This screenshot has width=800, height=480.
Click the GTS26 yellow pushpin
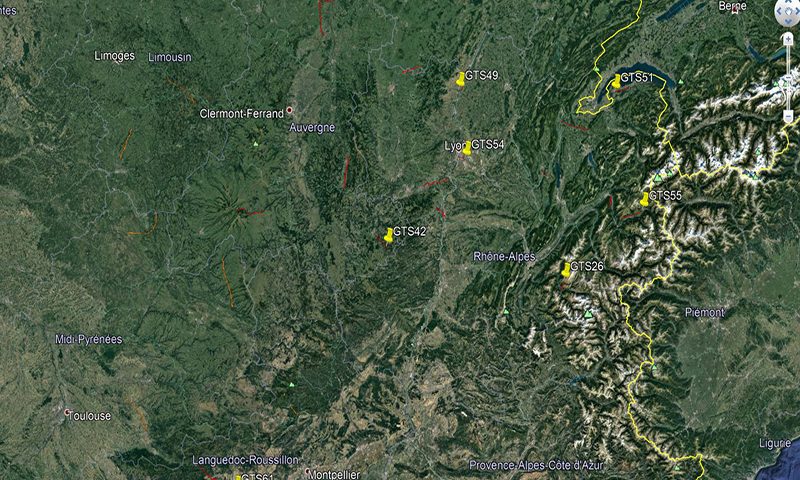(x=566, y=270)
